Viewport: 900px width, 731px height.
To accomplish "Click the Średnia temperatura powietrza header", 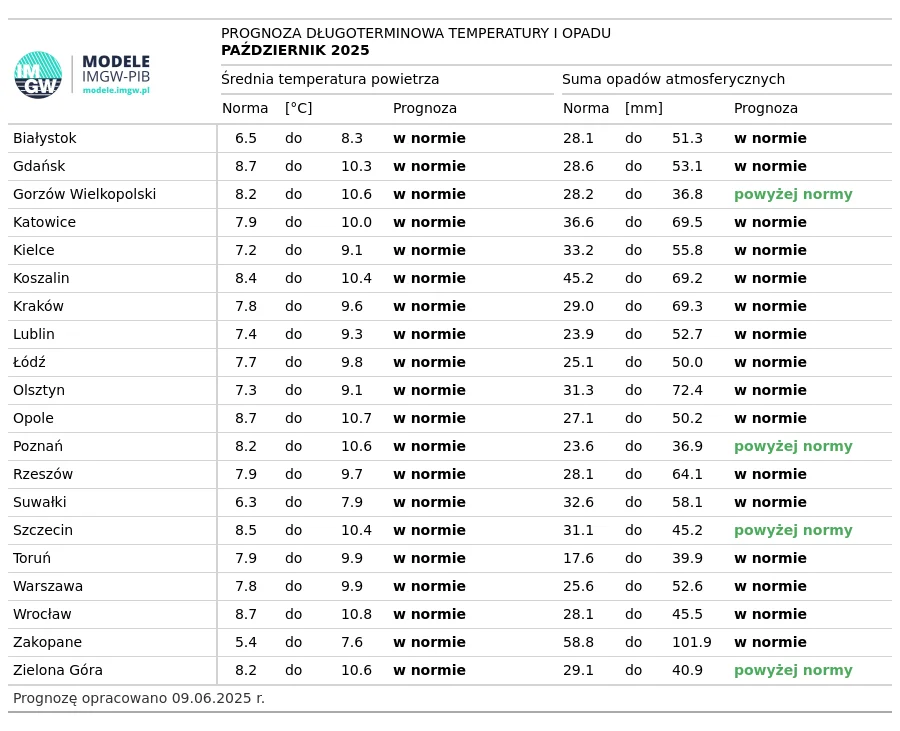I will click(330, 79).
